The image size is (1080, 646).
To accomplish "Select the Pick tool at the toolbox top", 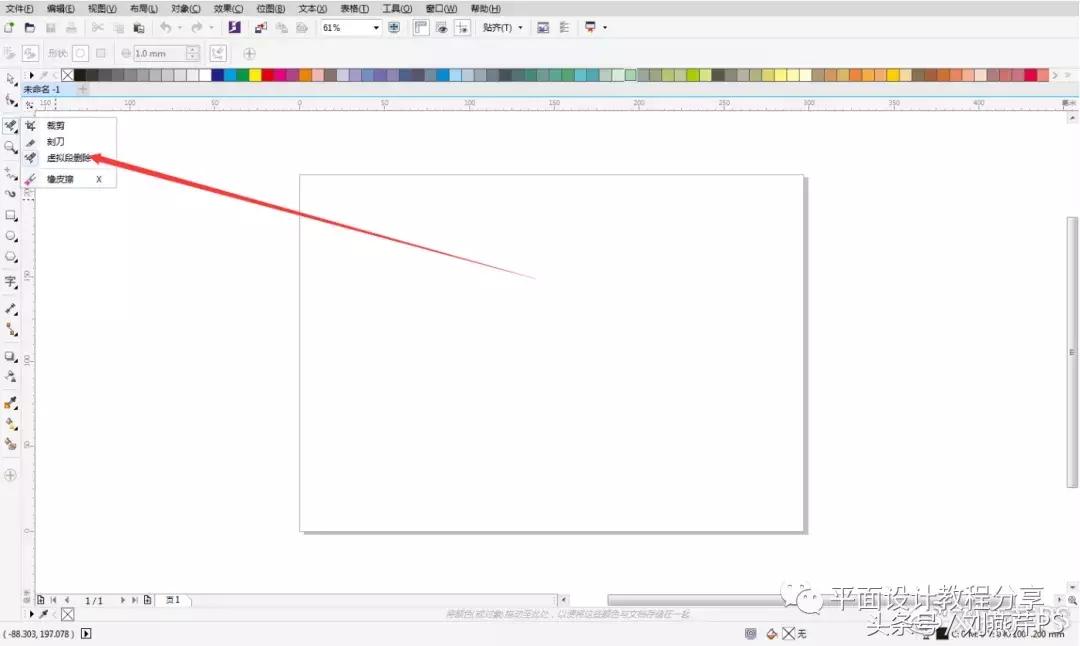I will 11,79.
